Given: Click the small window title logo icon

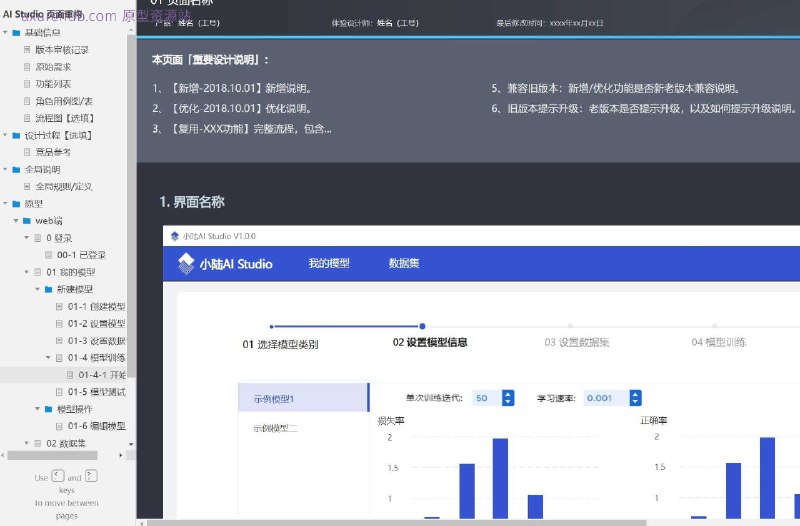Looking at the screenshot, I should [x=174, y=236].
